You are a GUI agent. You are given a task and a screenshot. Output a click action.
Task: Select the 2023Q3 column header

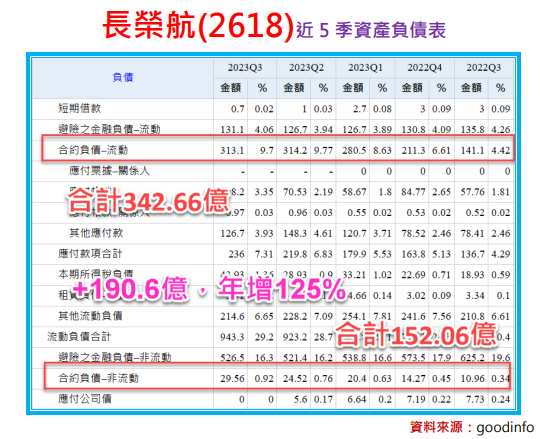[245, 68]
